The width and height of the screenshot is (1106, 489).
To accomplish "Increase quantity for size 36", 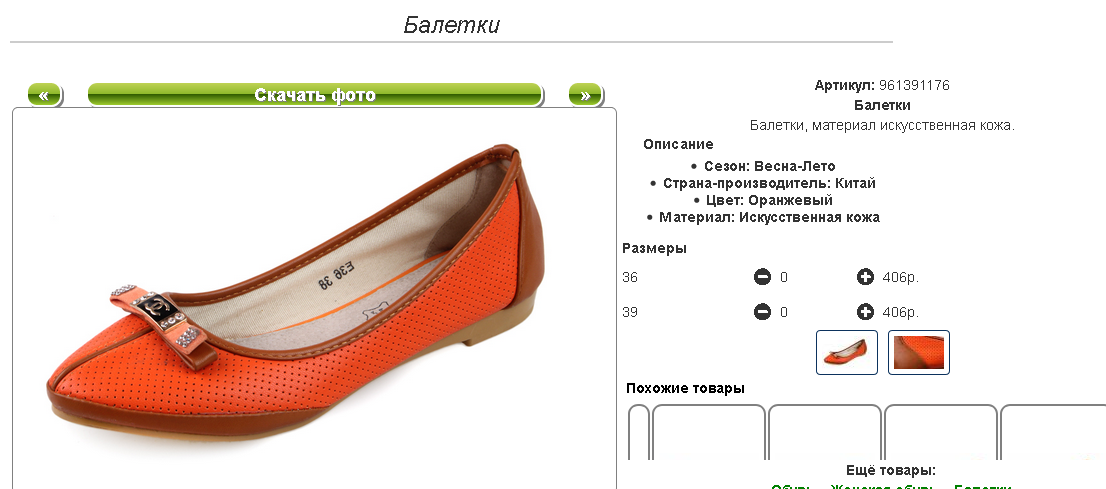I will coord(865,277).
